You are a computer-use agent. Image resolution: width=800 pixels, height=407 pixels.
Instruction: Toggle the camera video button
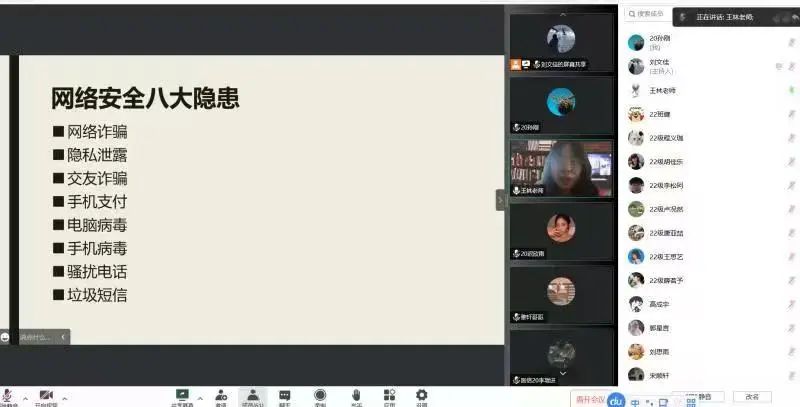(x=46, y=396)
